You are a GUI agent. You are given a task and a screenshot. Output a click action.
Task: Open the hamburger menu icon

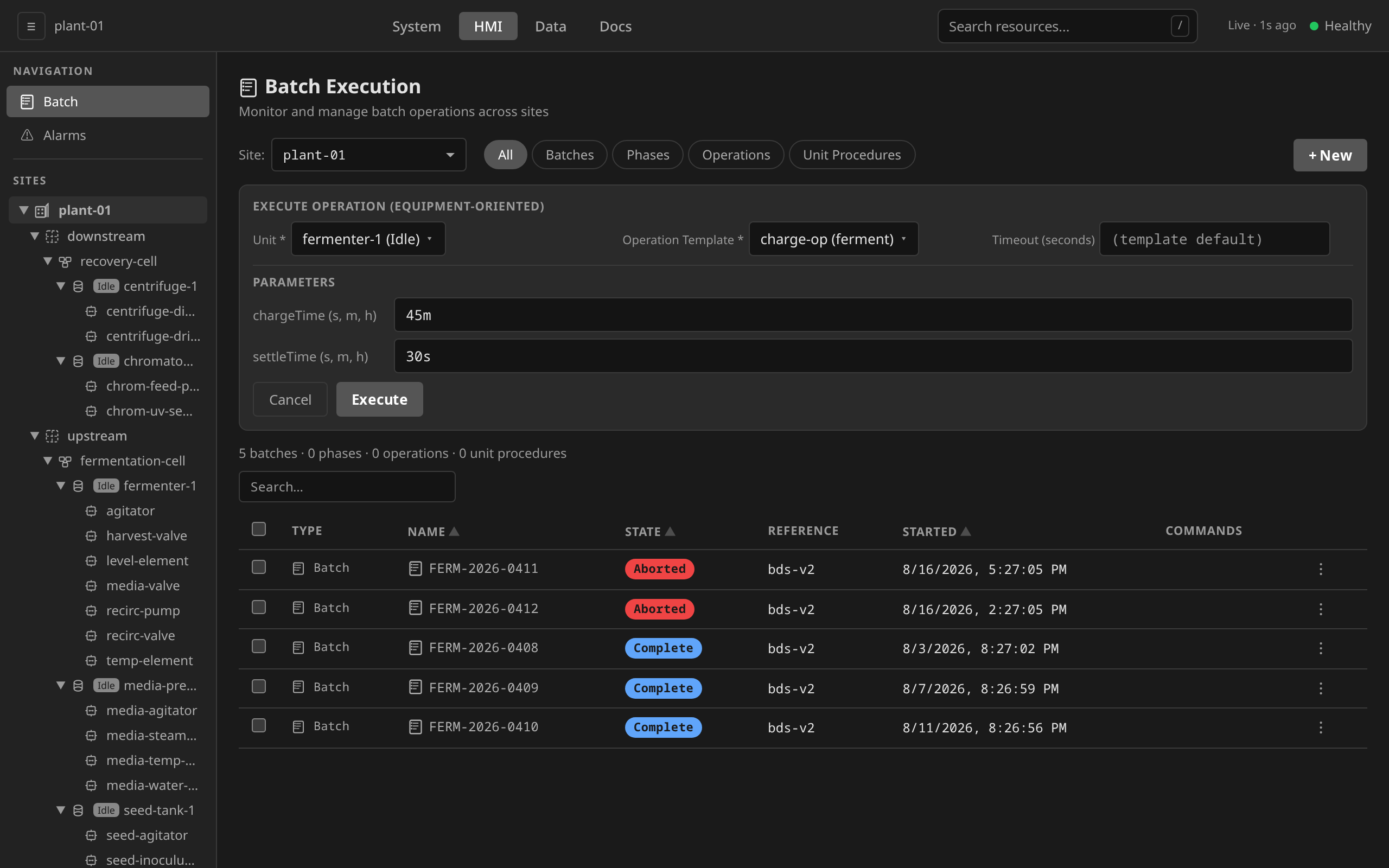[31, 27]
